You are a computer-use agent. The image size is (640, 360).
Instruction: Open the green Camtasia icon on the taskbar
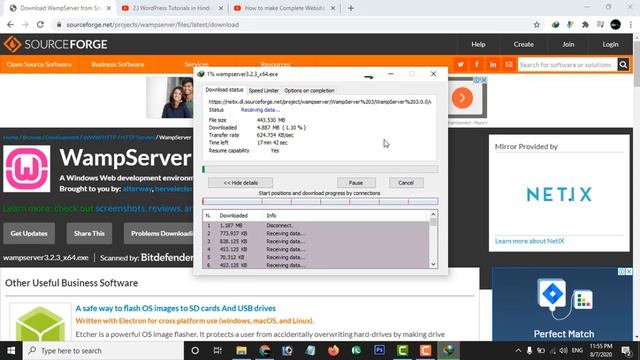[402, 351]
